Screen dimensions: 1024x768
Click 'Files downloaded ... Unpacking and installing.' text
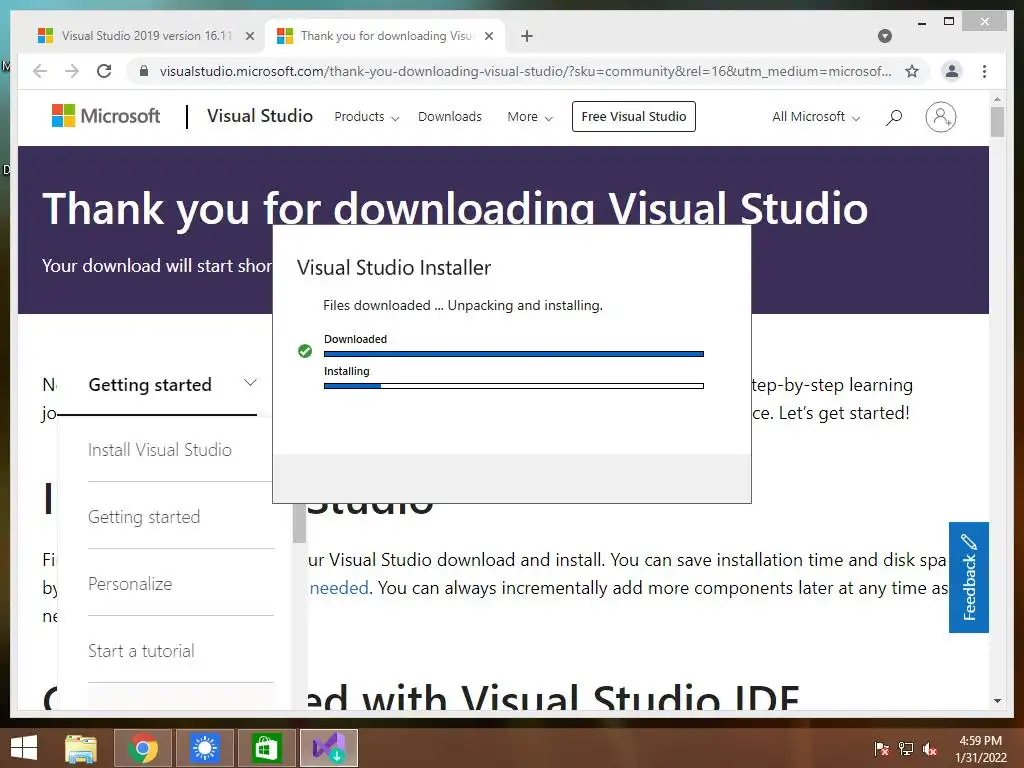[x=463, y=306]
